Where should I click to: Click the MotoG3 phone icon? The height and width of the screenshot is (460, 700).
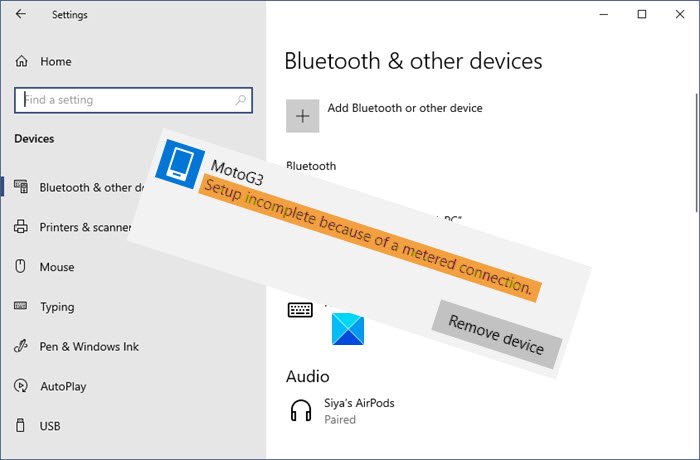tap(180, 164)
